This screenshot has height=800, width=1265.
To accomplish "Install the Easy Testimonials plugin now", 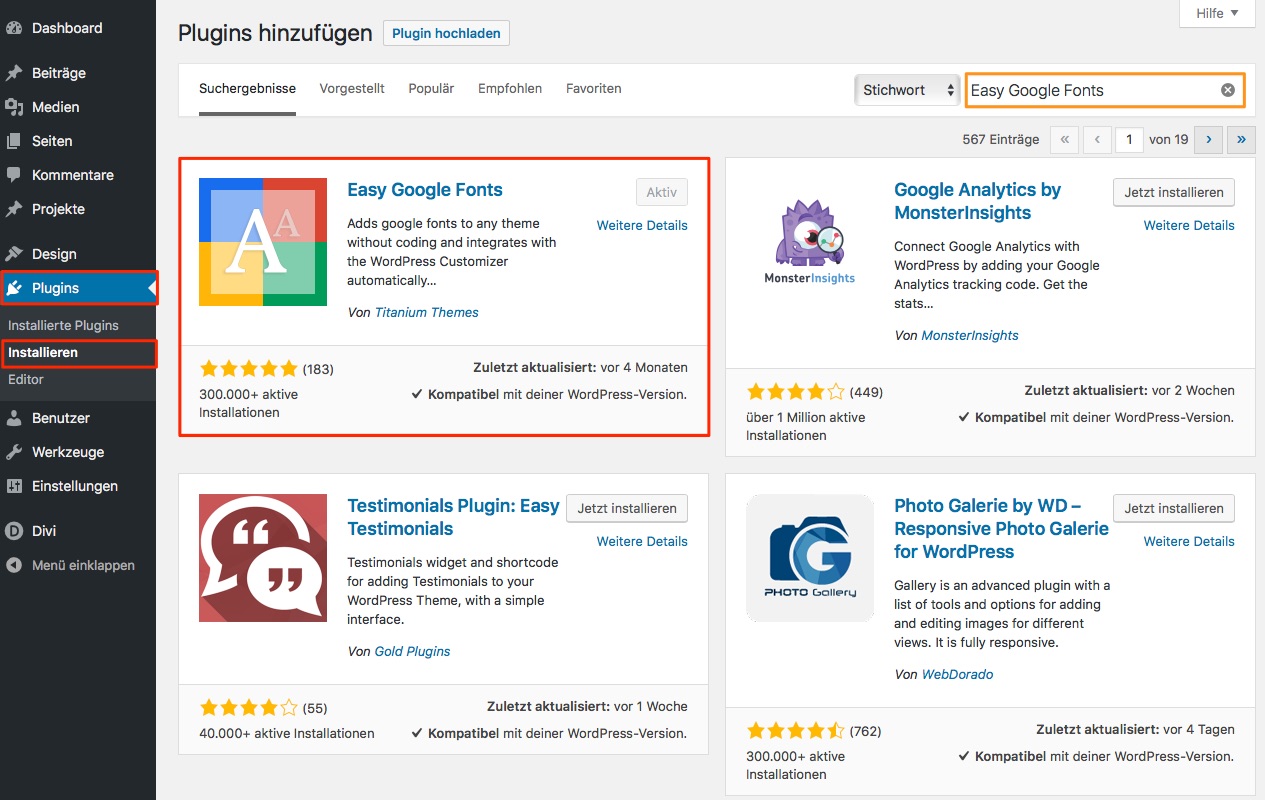I will [627, 508].
